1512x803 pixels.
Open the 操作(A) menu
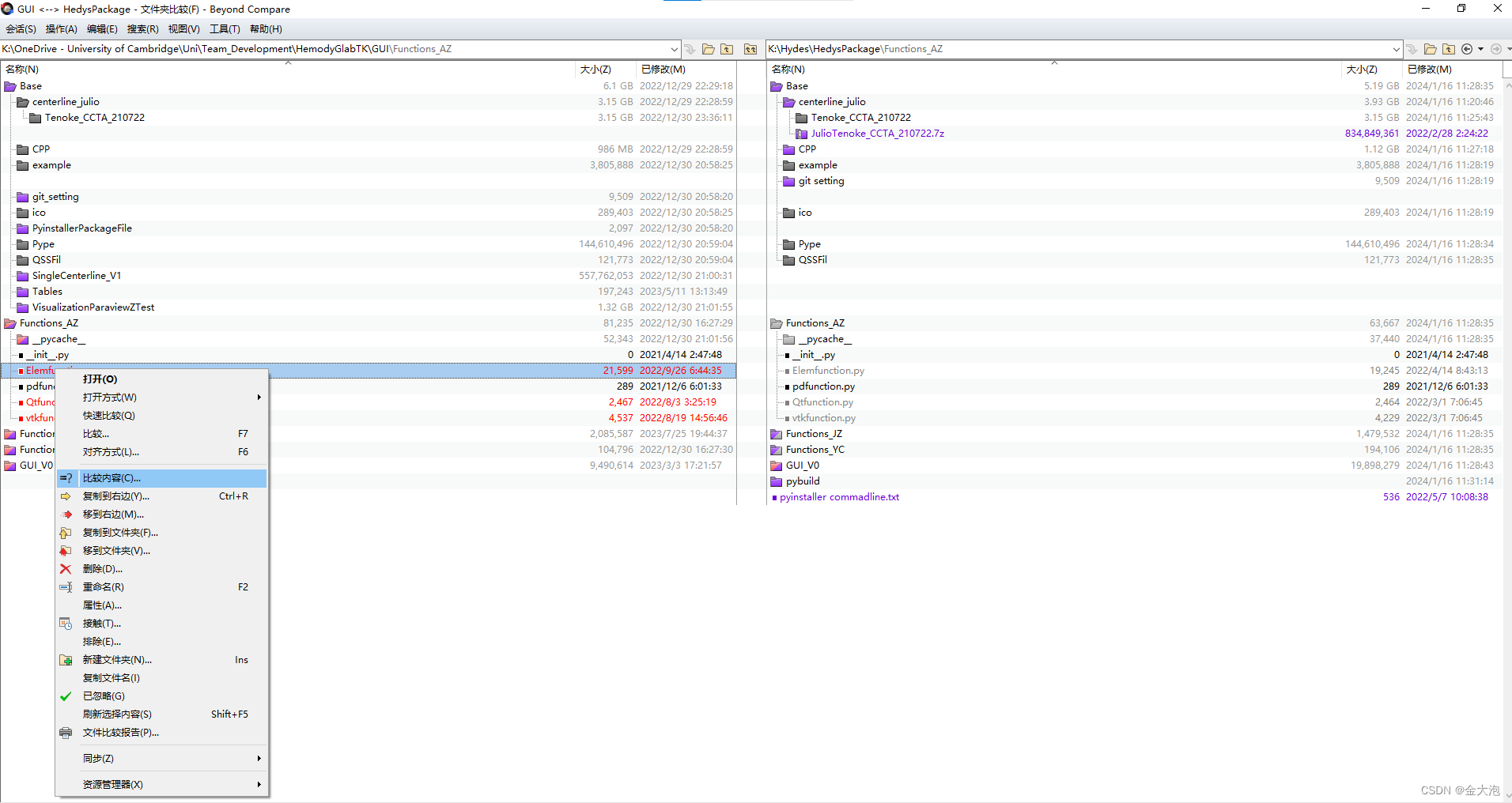pyautogui.click(x=62, y=29)
